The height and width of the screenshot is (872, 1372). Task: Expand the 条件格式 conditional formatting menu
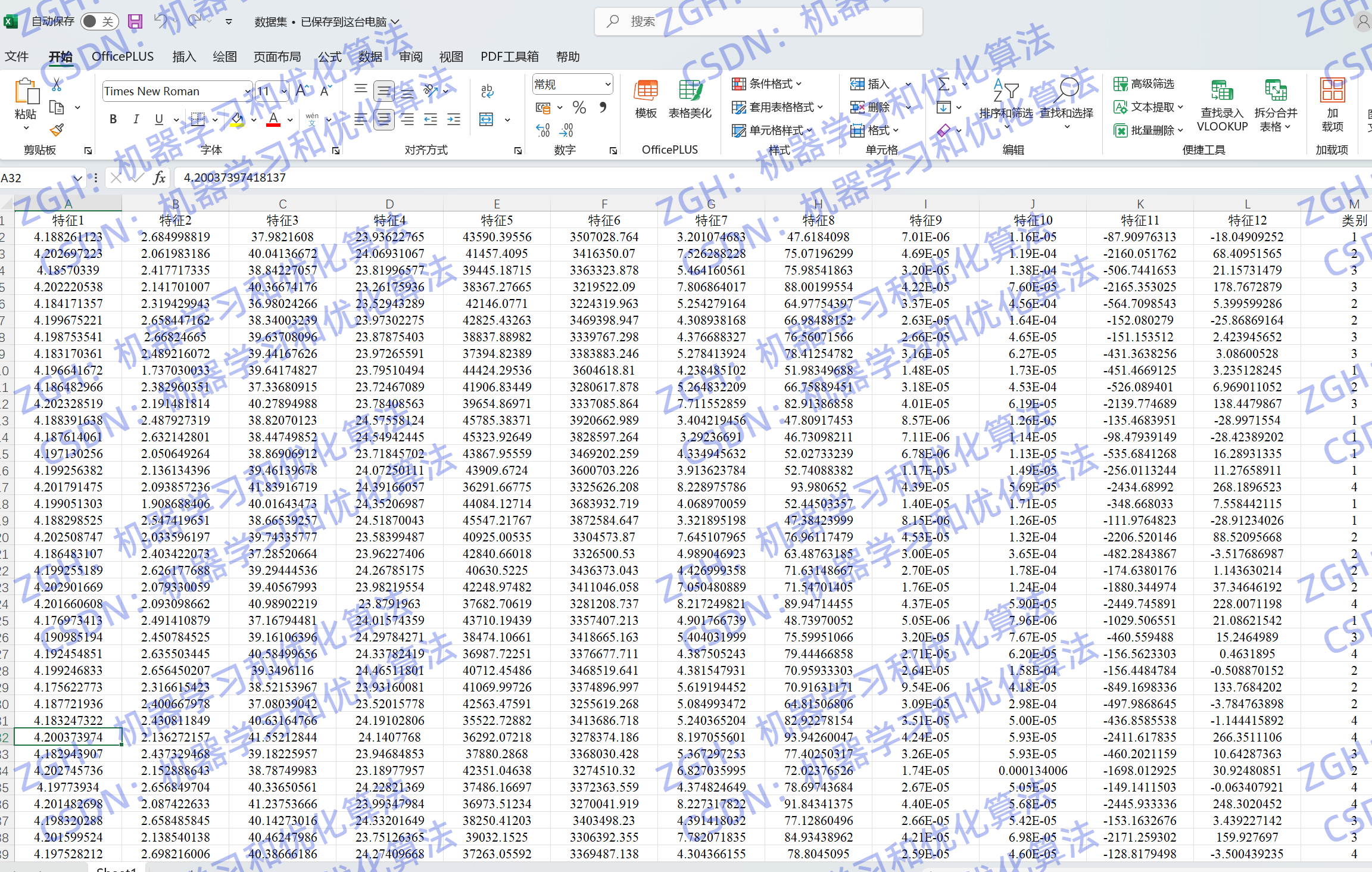tap(767, 83)
